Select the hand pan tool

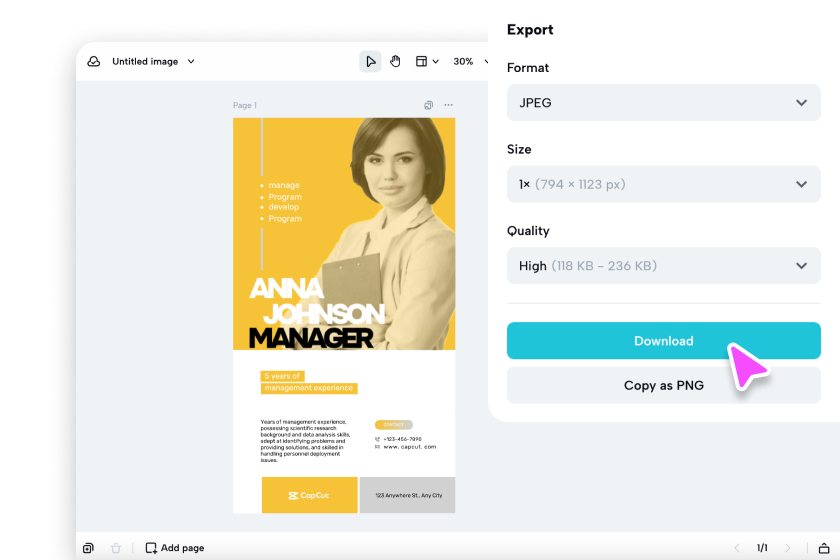tap(395, 62)
